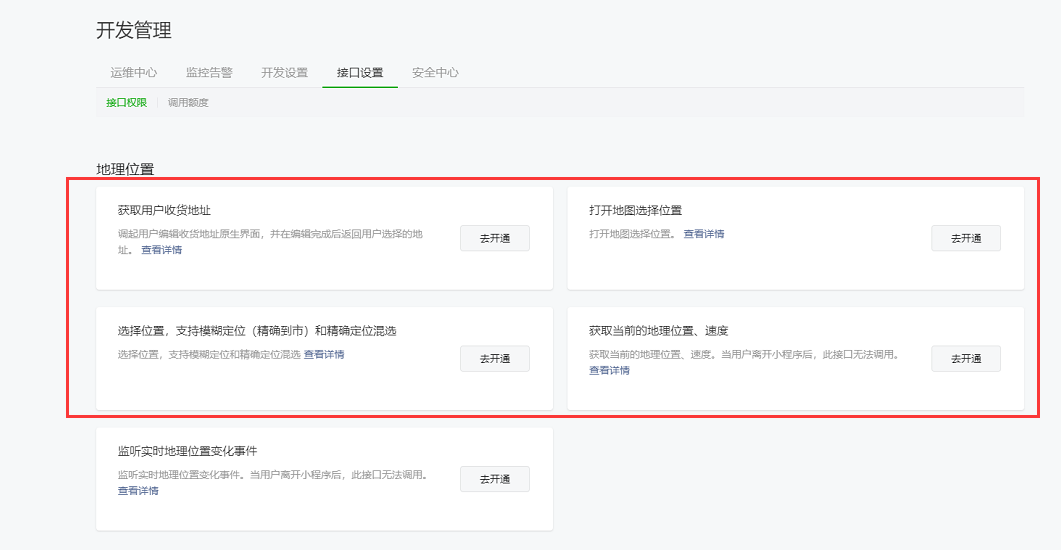
Task: Open the 运维中心 tab
Action: (133, 73)
